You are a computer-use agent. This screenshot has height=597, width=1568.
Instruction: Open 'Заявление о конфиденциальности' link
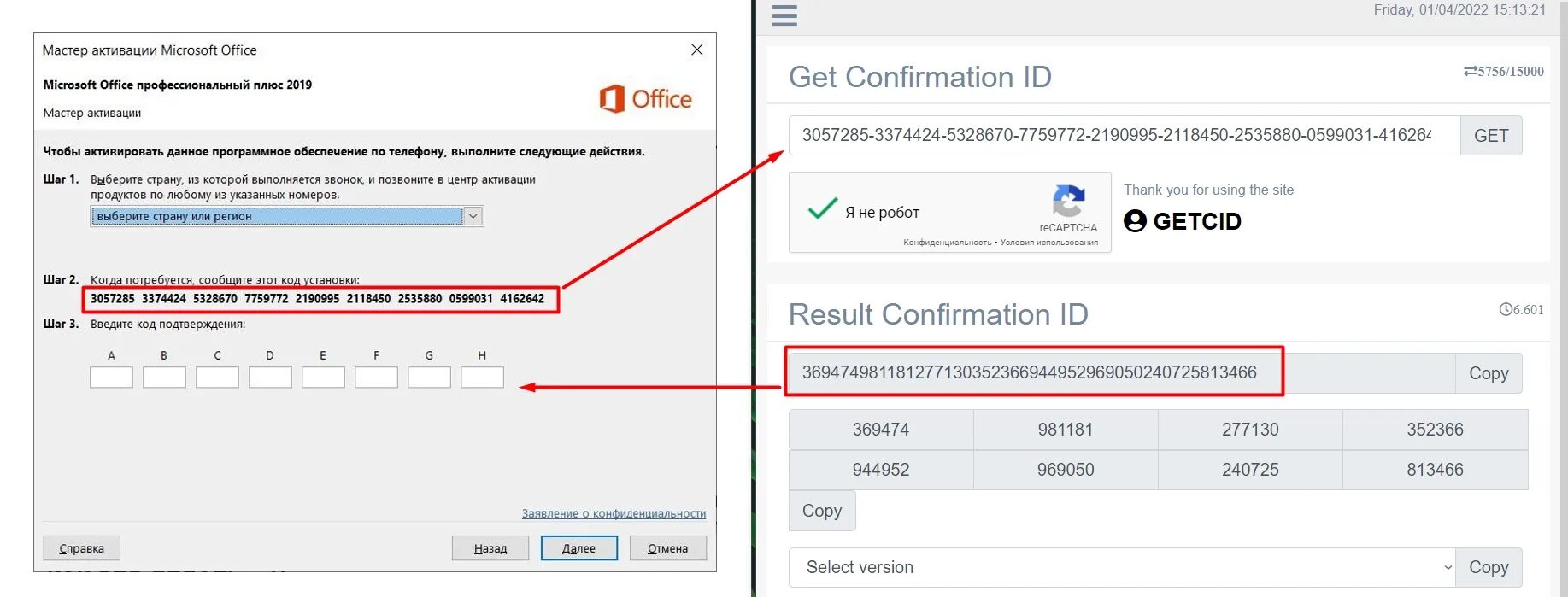click(x=614, y=513)
